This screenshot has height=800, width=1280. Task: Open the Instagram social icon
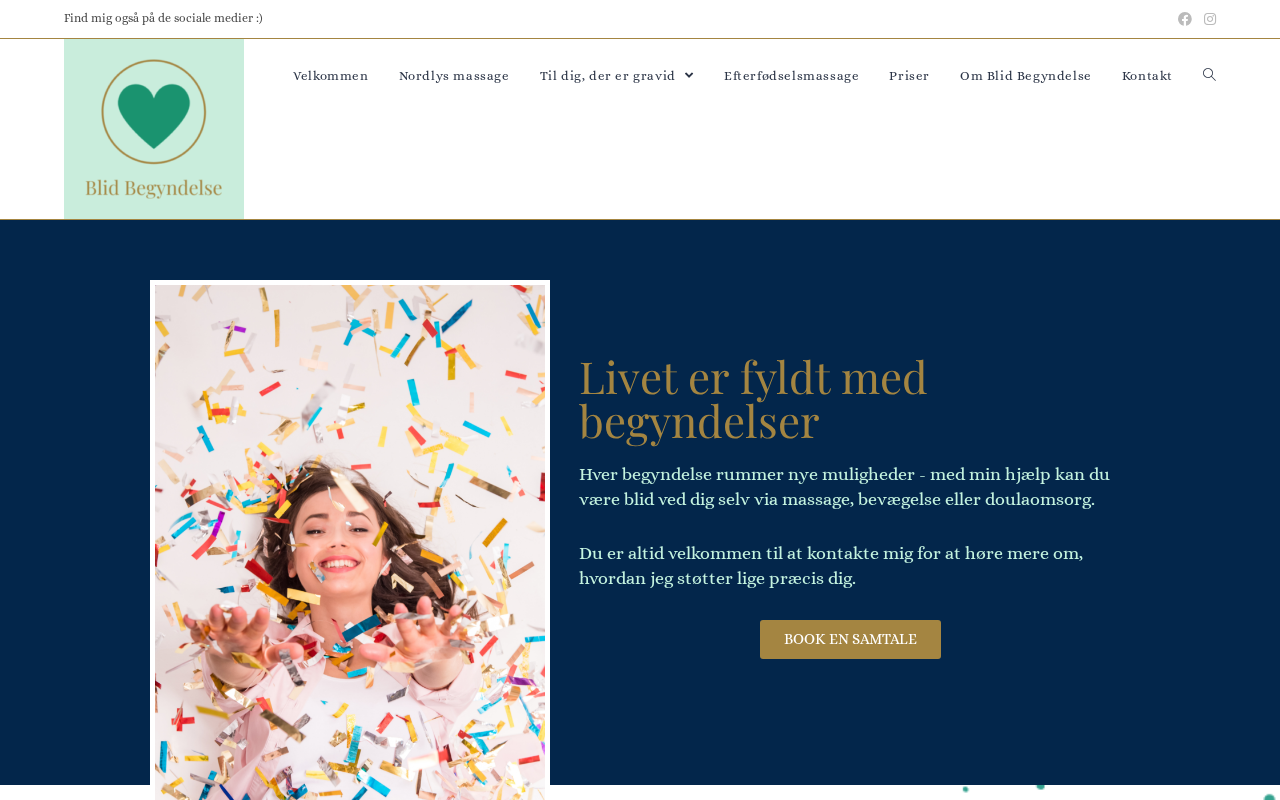point(1210,19)
